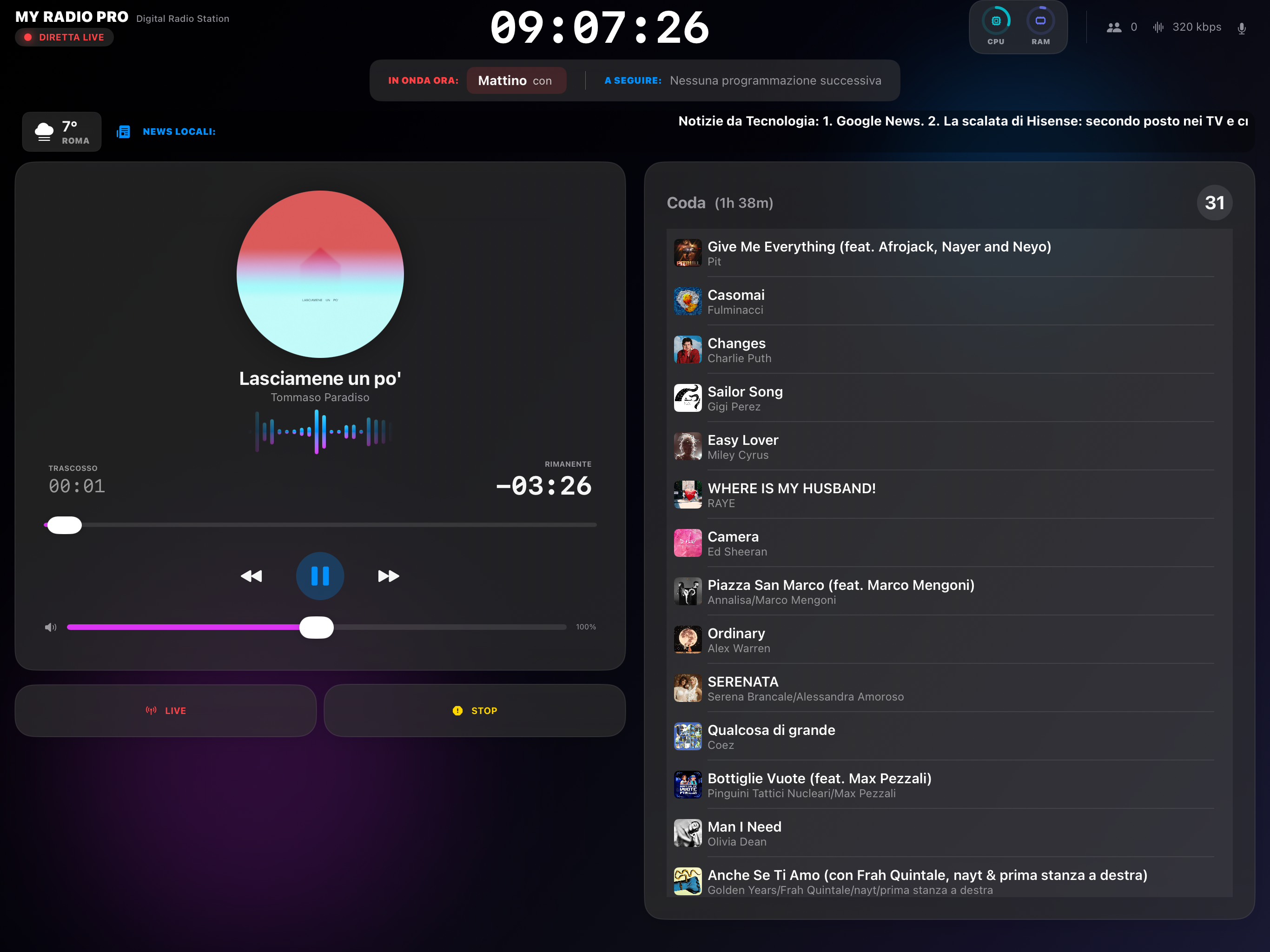
Task: Click the fast-forward playback icon
Action: 389,576
